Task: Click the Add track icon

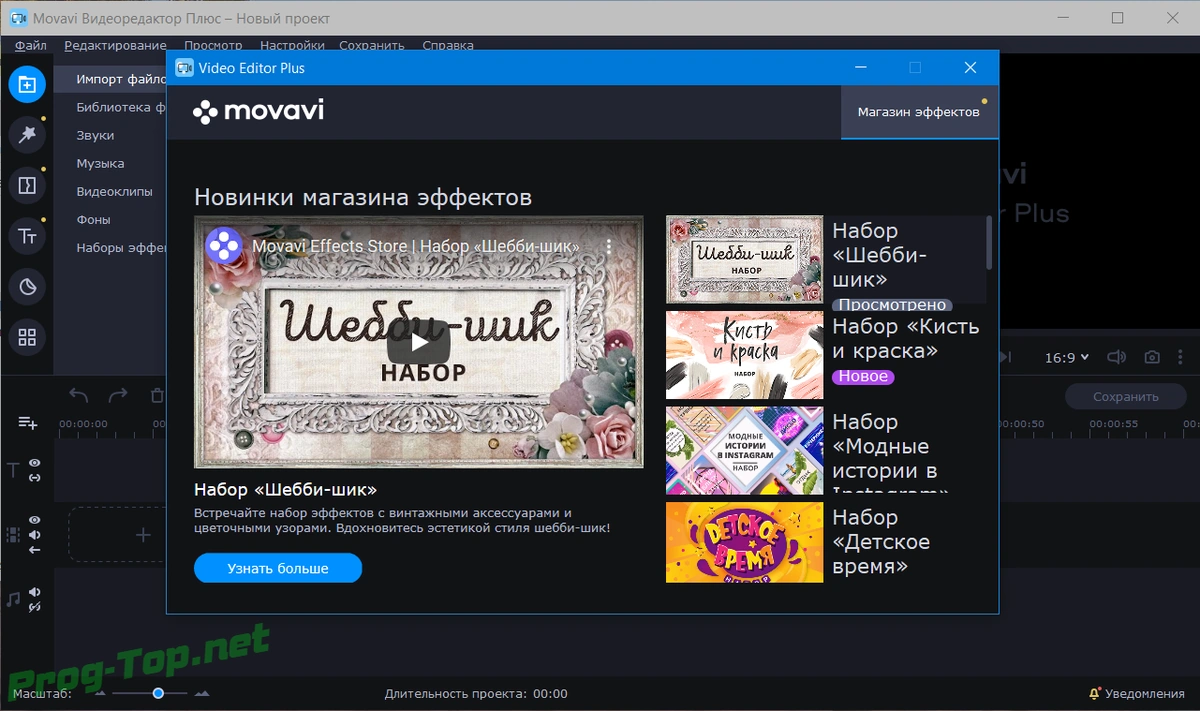Action: [28, 423]
